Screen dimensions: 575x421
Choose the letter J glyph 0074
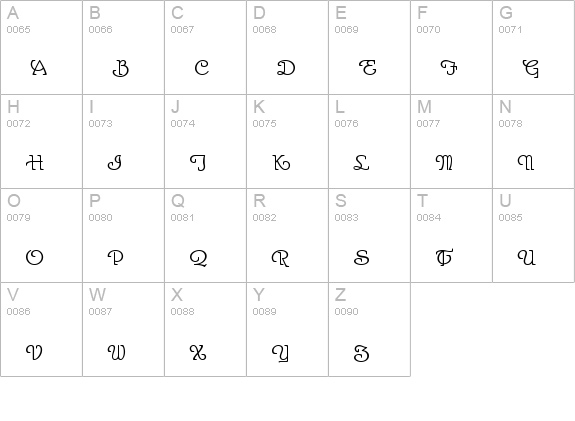point(205,142)
